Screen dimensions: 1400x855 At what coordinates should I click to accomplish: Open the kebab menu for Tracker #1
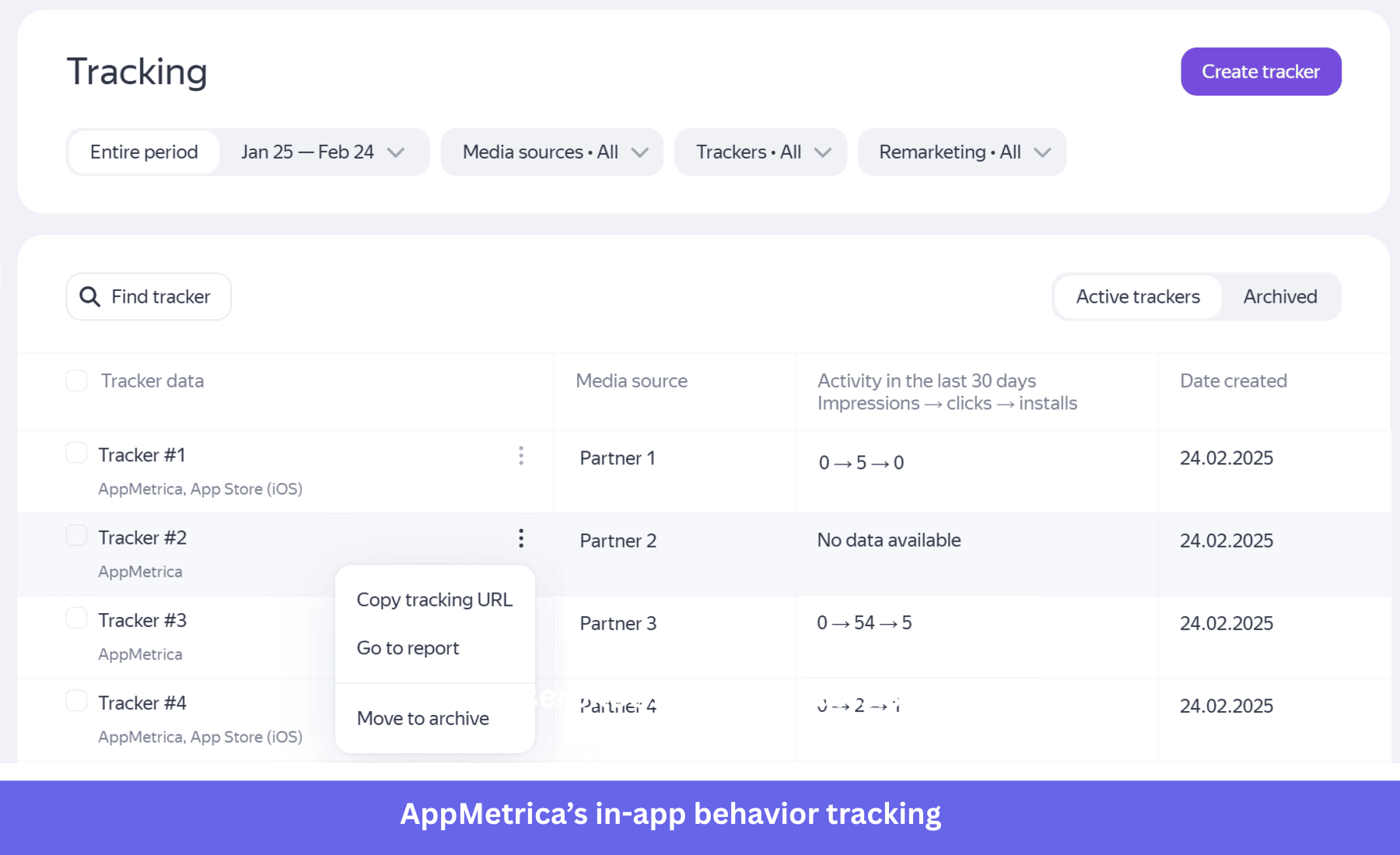520,456
